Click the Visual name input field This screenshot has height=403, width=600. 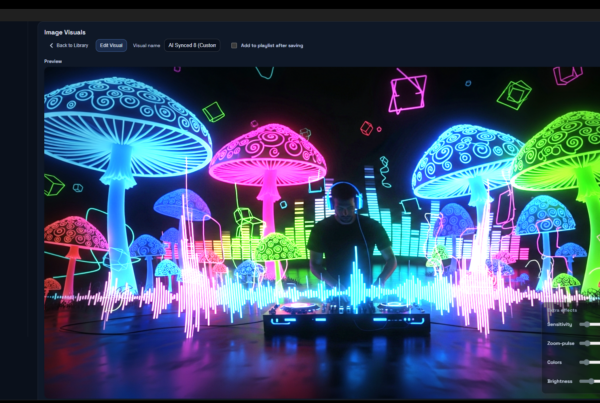point(192,45)
